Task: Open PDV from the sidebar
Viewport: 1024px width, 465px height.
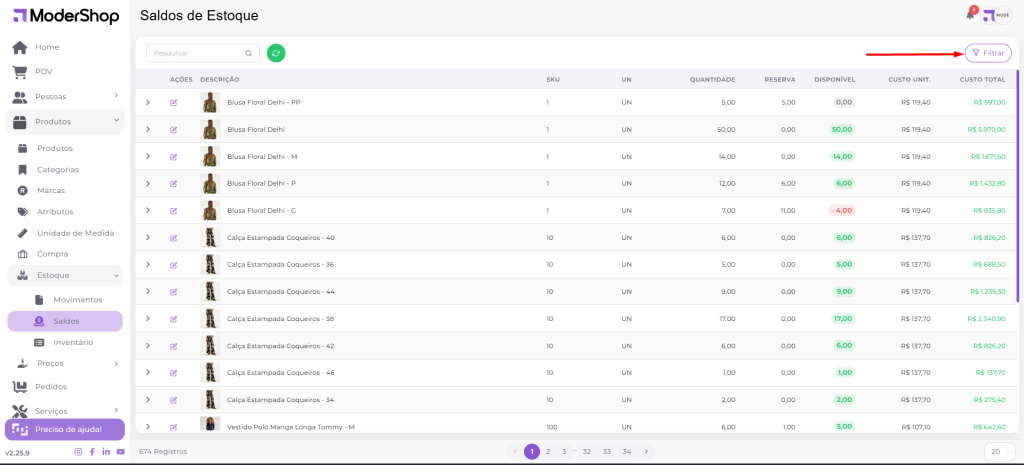Action: pos(44,71)
